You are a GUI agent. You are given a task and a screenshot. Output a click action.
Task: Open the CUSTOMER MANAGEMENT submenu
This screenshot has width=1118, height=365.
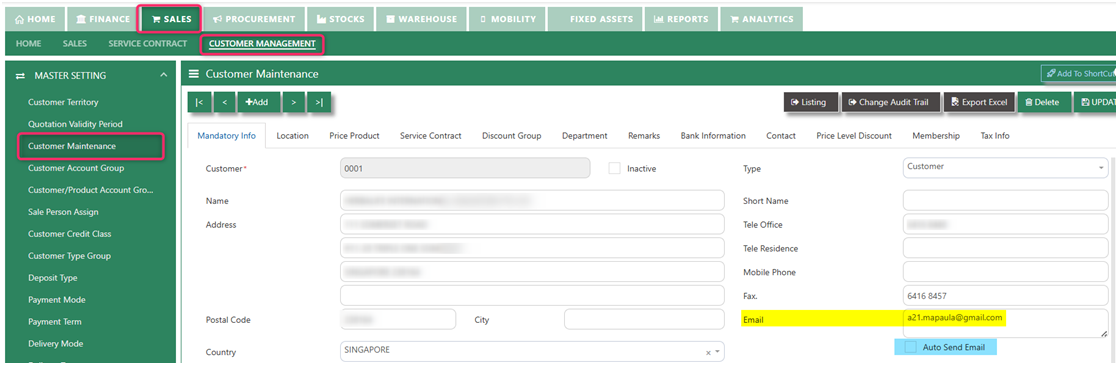click(262, 43)
